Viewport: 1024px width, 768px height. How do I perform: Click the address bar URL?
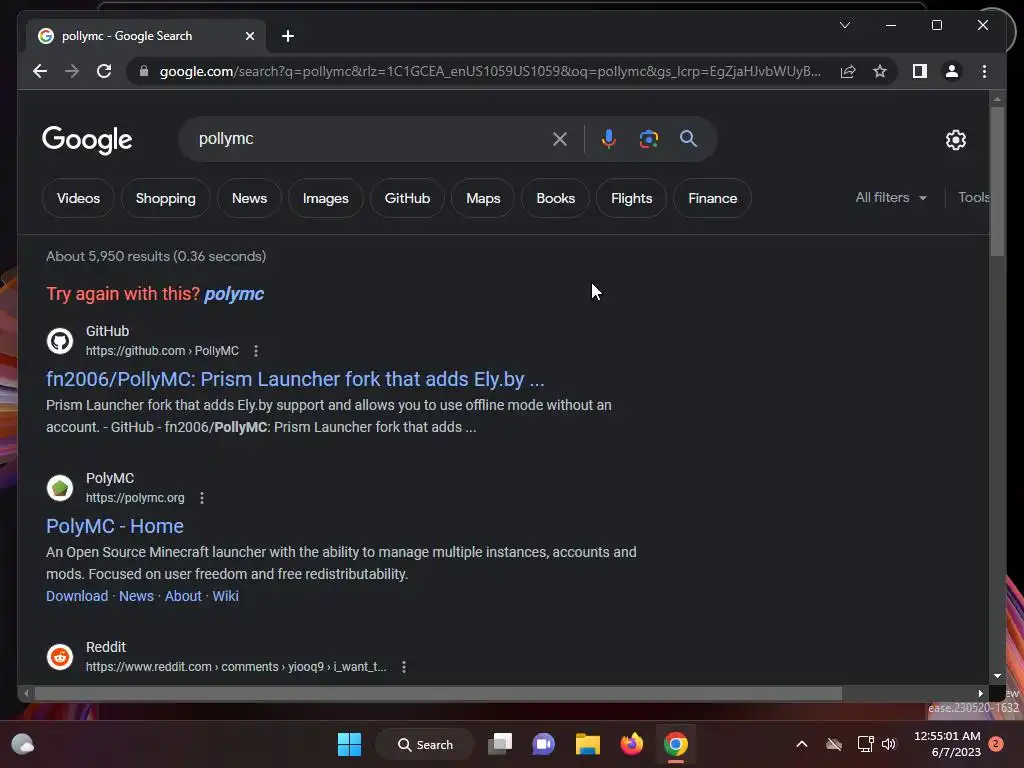pos(490,71)
